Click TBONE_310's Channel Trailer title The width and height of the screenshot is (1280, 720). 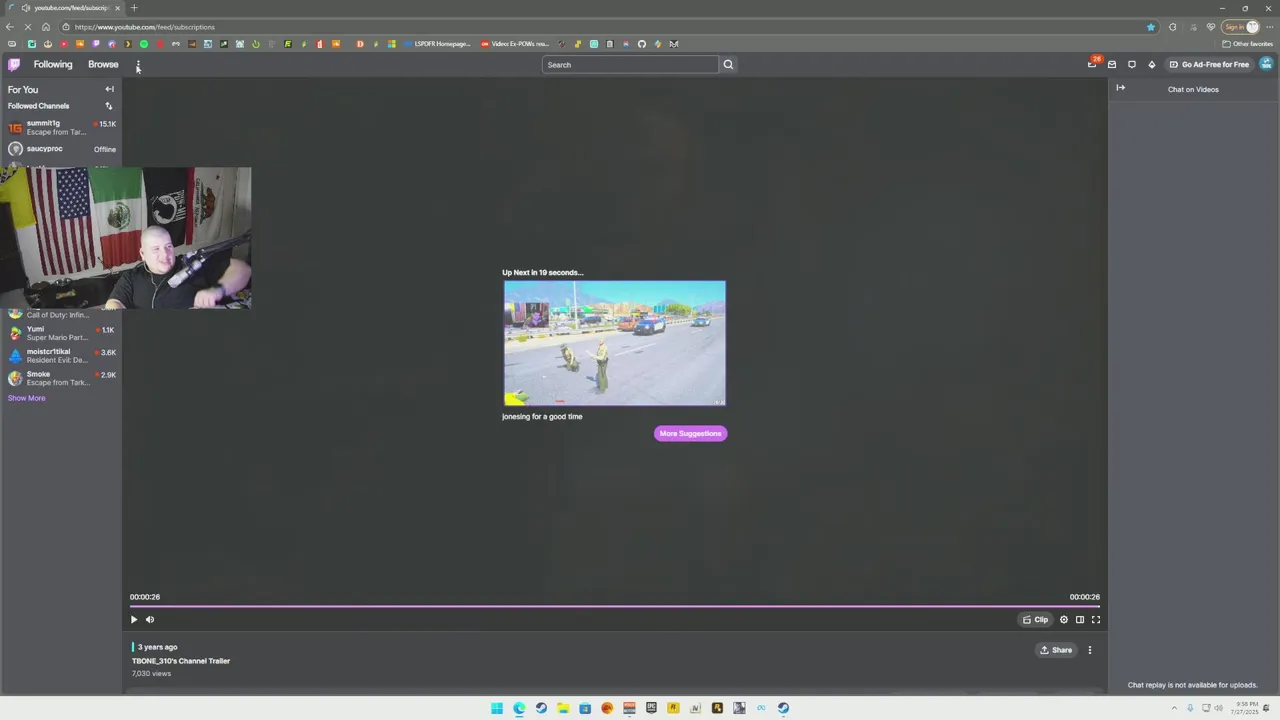pyautogui.click(x=181, y=661)
